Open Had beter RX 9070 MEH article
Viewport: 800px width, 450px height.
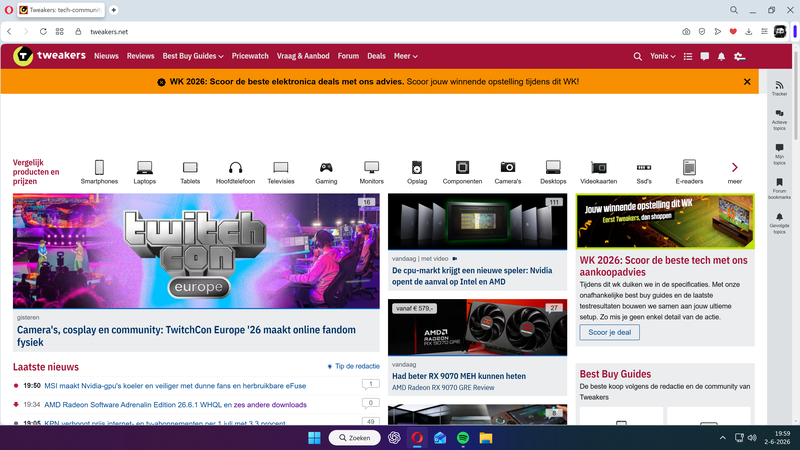point(459,376)
